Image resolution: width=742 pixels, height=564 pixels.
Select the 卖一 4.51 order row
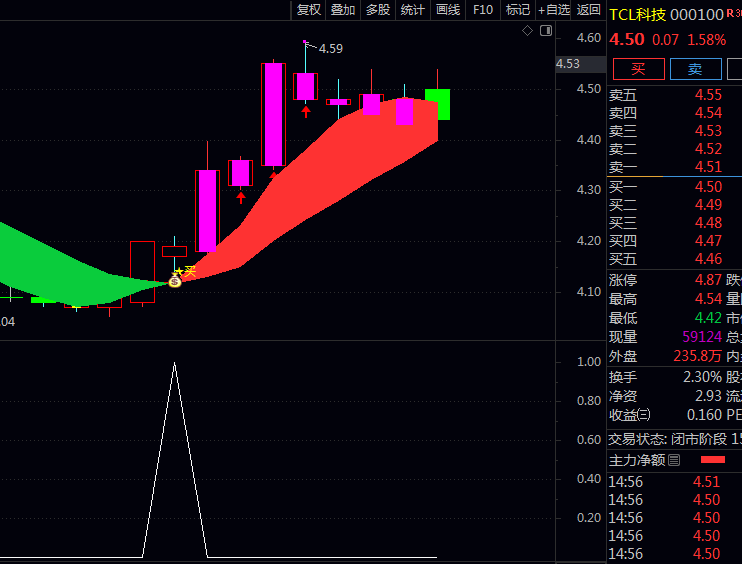tap(674, 167)
